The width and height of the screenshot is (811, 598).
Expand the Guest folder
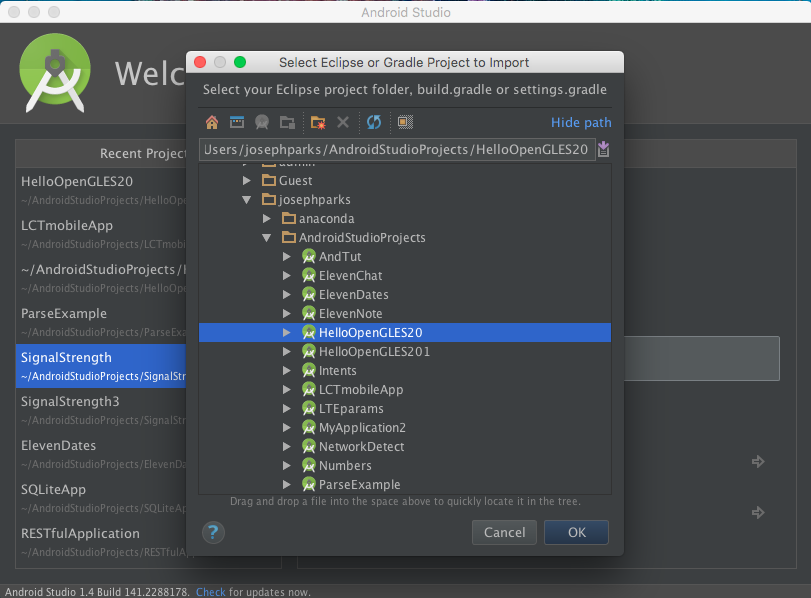[247, 181]
